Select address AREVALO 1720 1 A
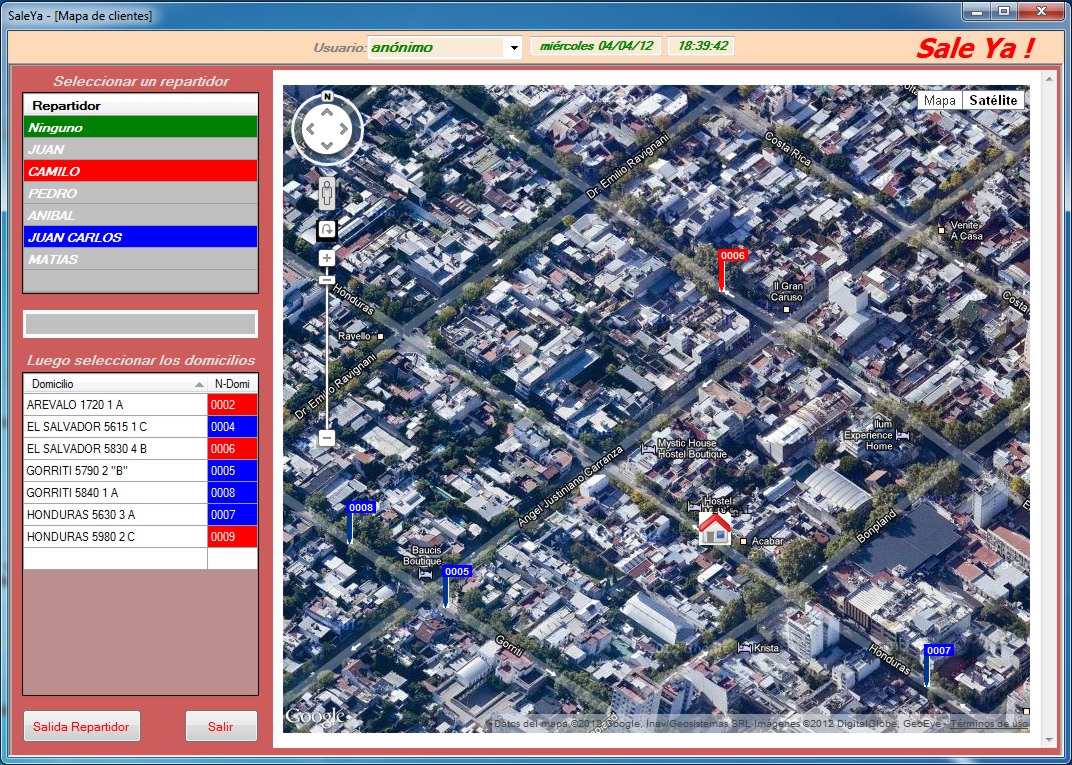Image resolution: width=1072 pixels, height=765 pixels. point(116,405)
